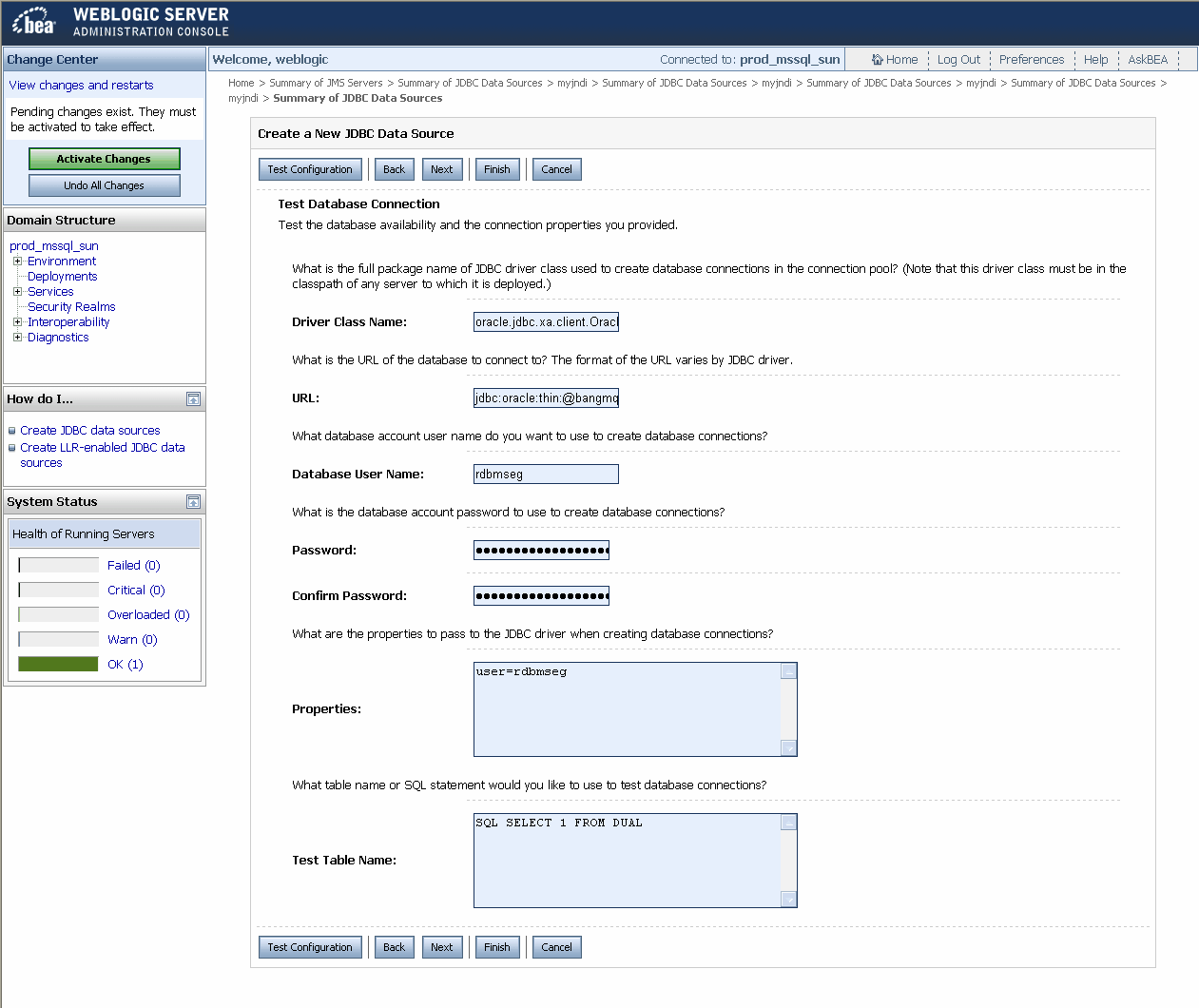Open Home breadcrumb link
1199x1008 pixels.
pos(242,83)
